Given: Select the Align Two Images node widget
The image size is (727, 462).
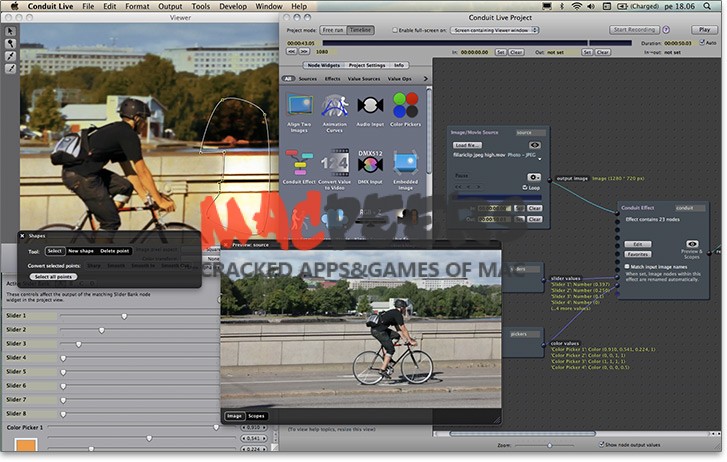Looking at the screenshot, I should [300, 106].
